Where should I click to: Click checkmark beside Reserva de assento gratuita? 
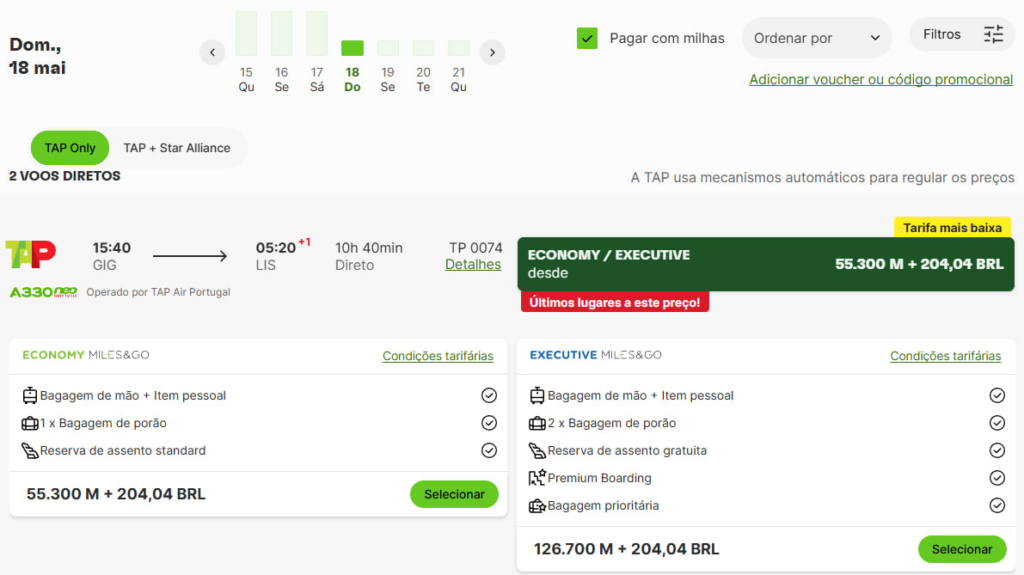click(997, 451)
